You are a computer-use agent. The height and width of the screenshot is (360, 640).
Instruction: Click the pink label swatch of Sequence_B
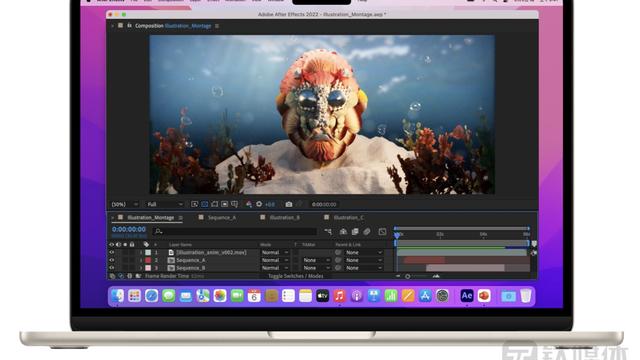tap(148, 268)
